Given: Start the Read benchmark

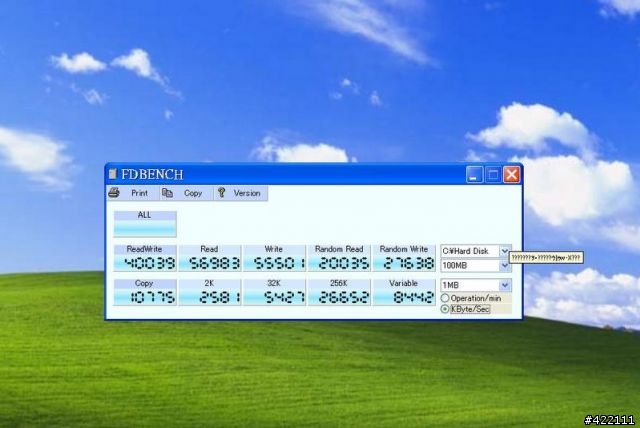Looking at the screenshot, I should tap(209, 258).
